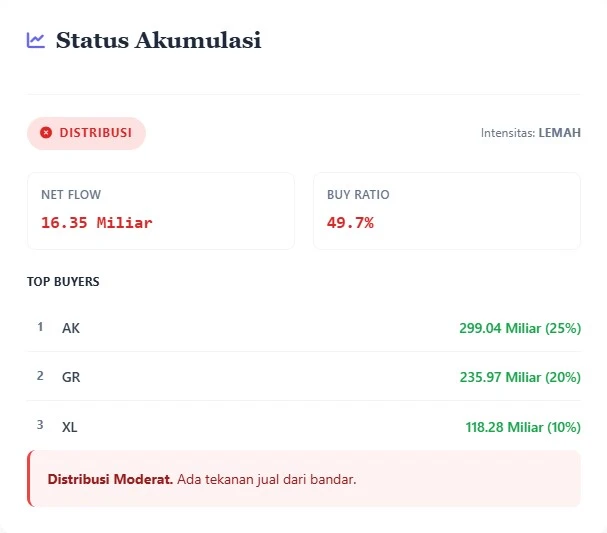This screenshot has width=607, height=533.
Task: Click the DISTRIBUSI status badge
Action: 86,133
